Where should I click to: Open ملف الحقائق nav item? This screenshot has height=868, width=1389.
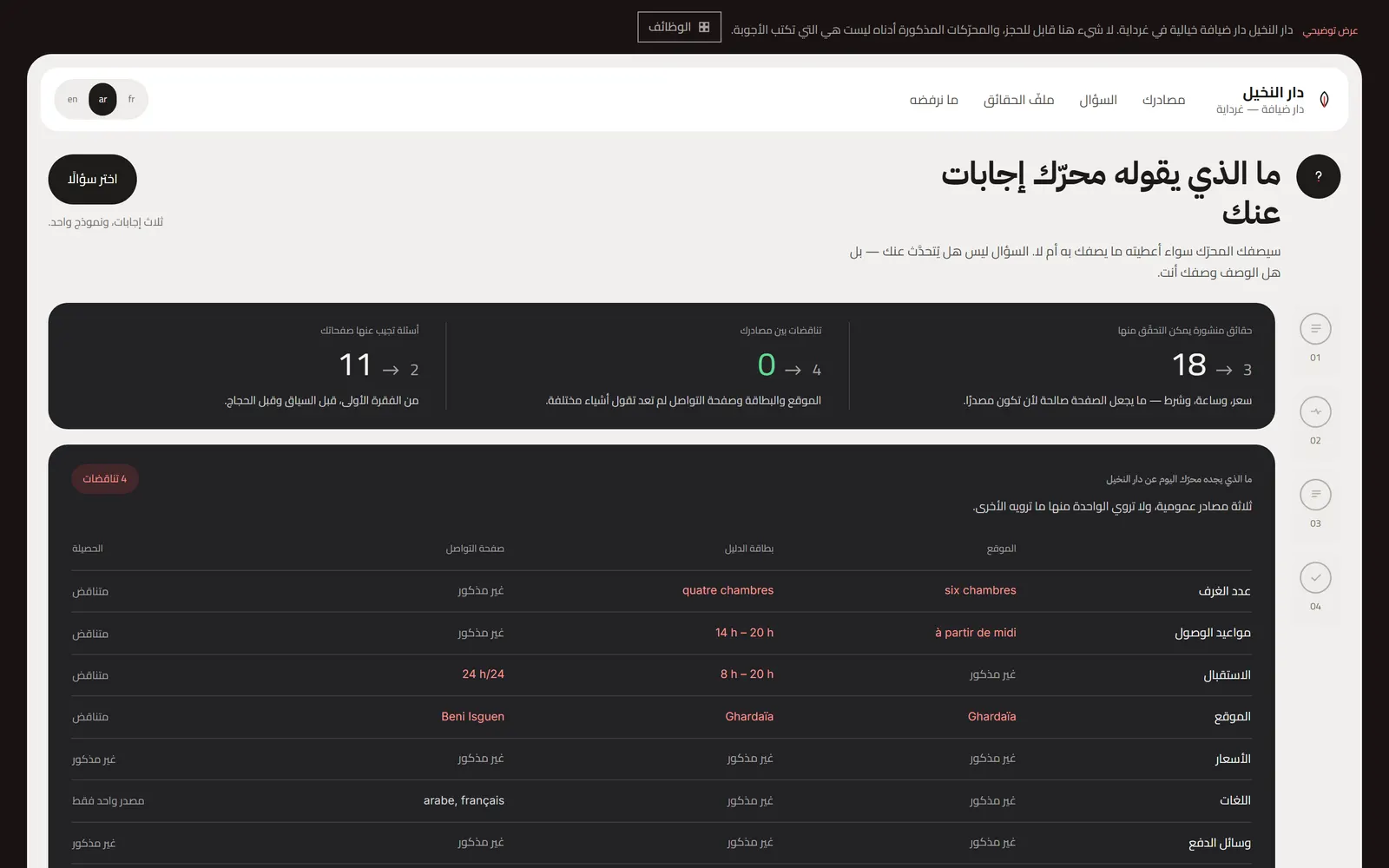tap(1018, 100)
